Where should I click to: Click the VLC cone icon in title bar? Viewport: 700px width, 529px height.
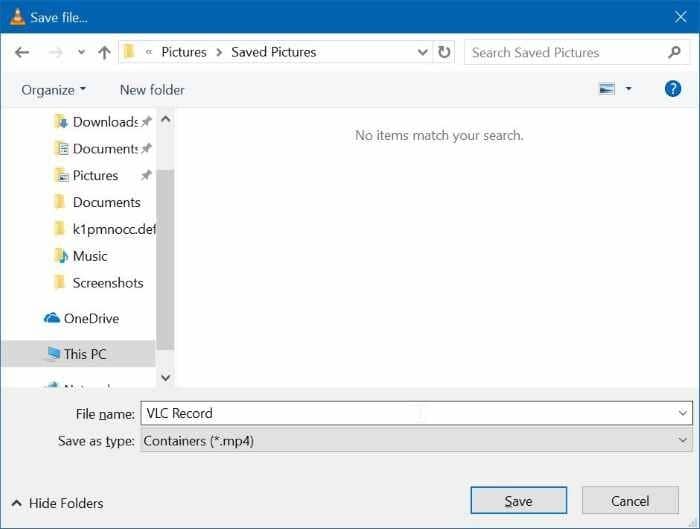point(17,17)
